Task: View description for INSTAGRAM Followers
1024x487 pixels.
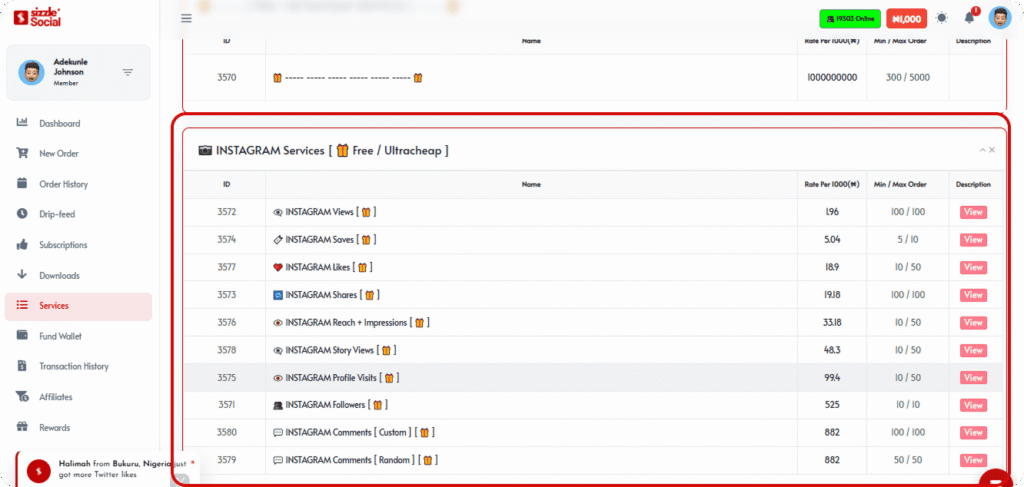Action: click(973, 405)
